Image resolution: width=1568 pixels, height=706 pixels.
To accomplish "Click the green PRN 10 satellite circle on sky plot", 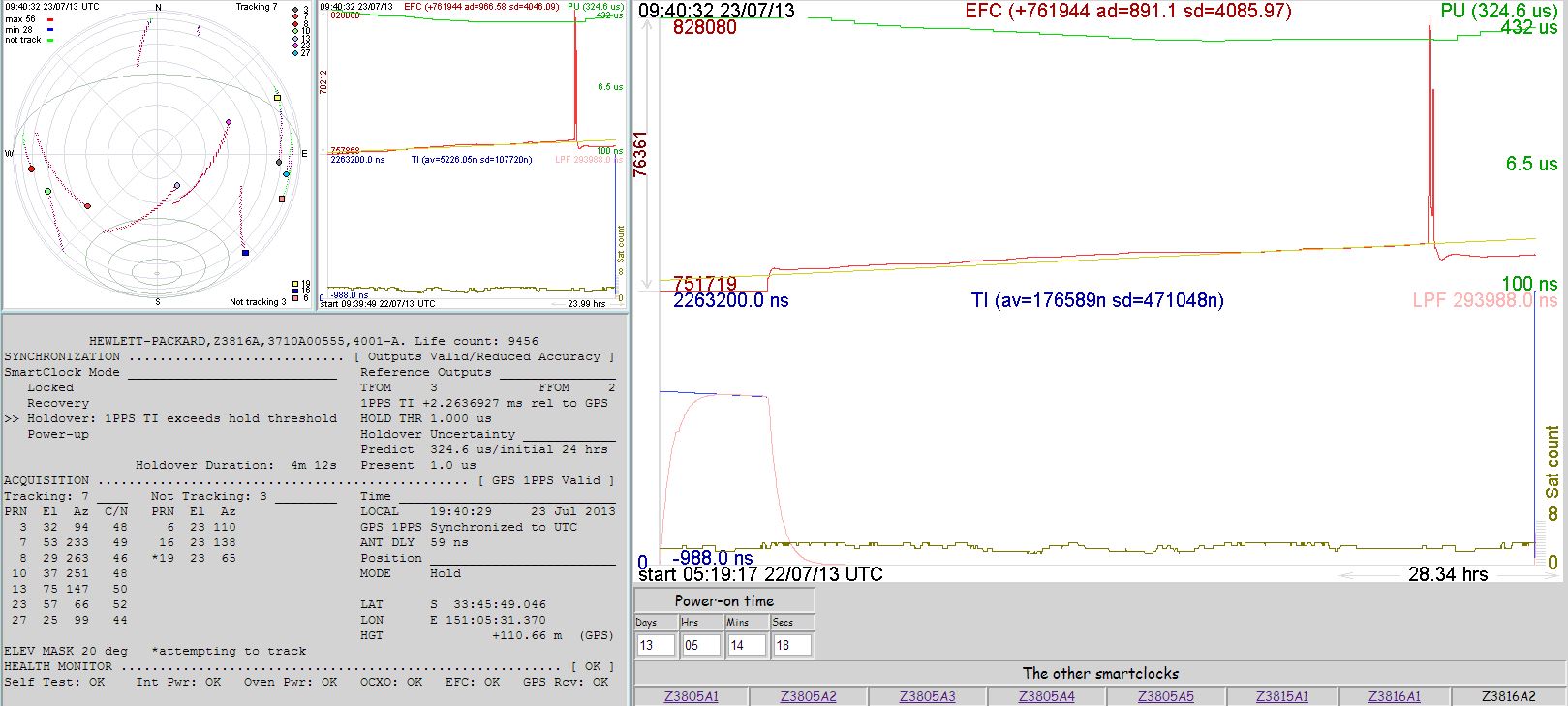I will coord(48,192).
